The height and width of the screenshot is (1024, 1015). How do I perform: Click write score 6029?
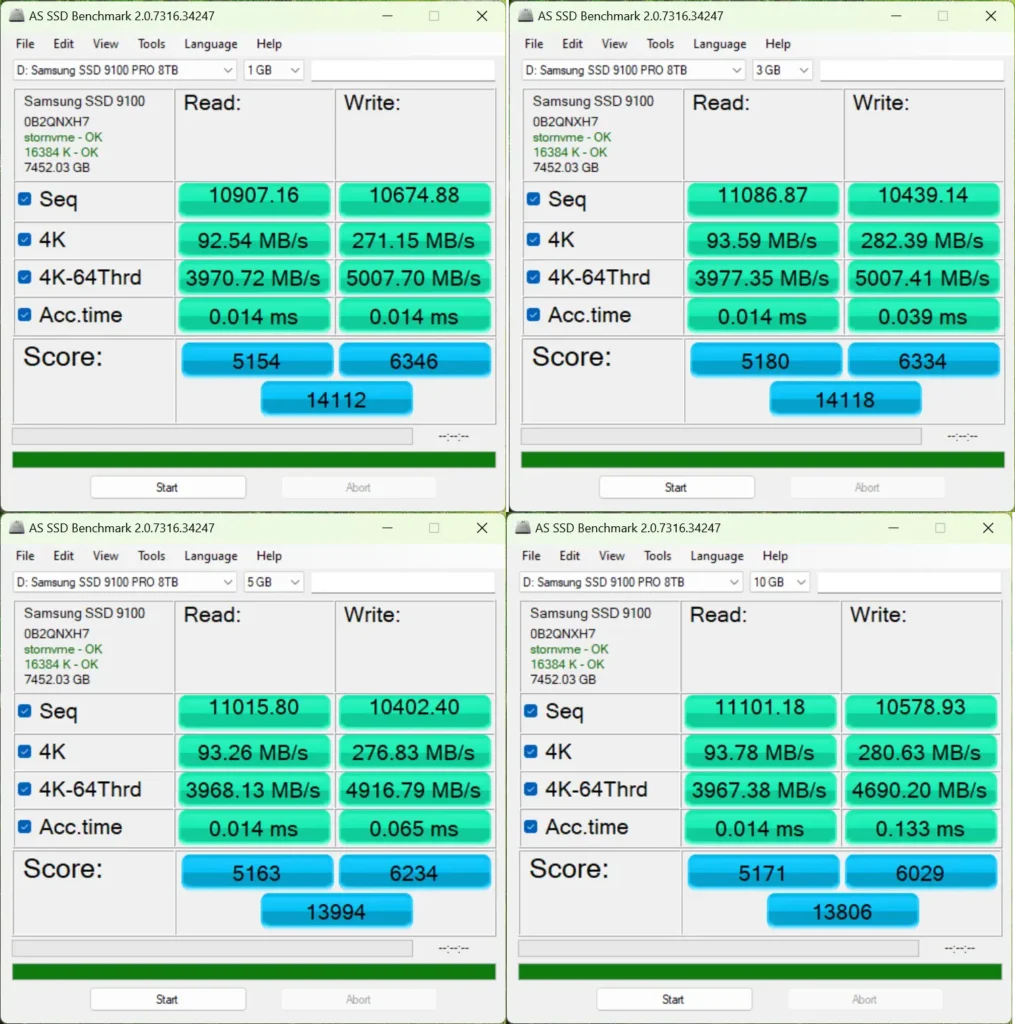point(920,872)
